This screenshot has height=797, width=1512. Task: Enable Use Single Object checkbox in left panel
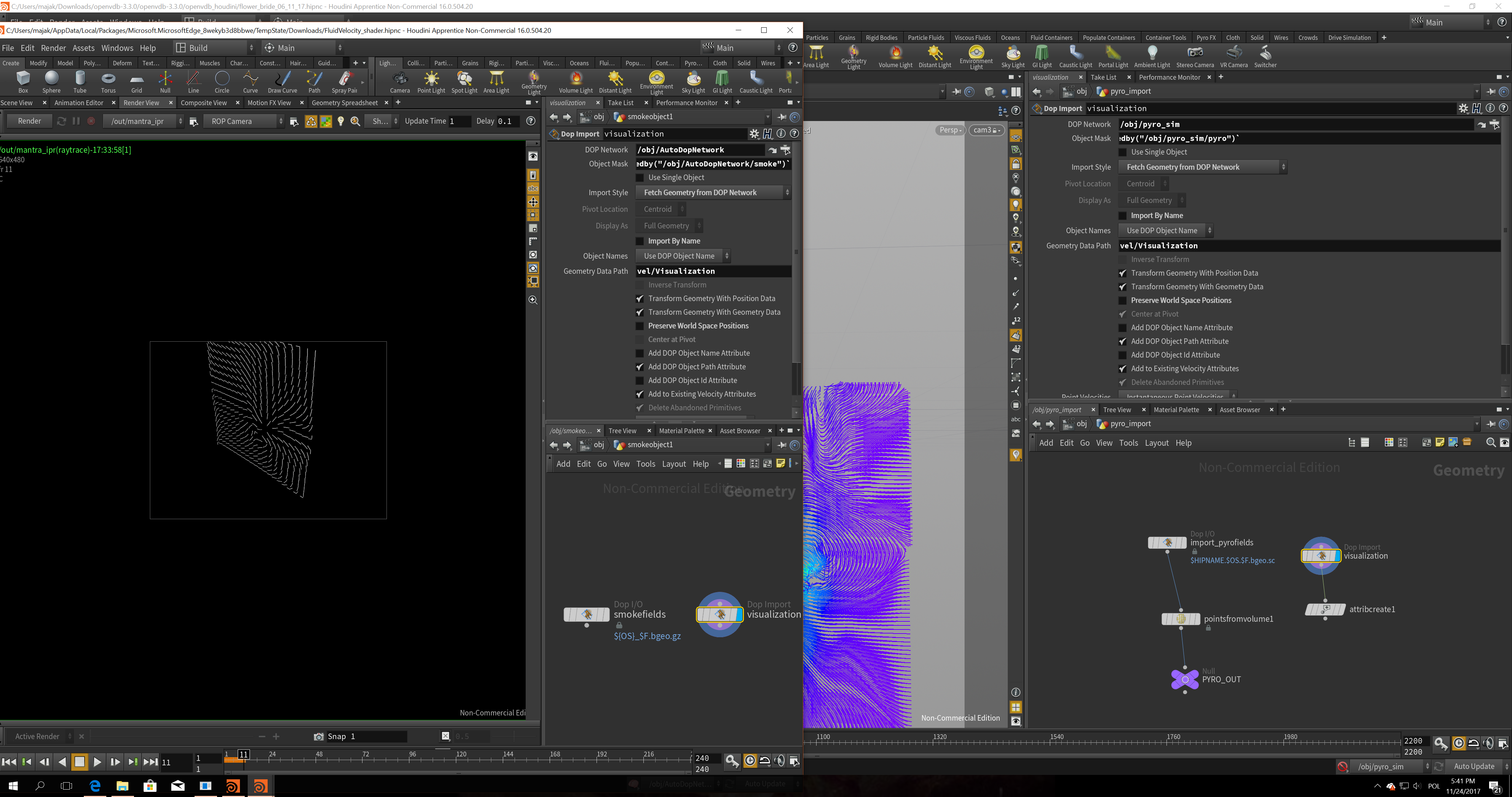[x=640, y=177]
